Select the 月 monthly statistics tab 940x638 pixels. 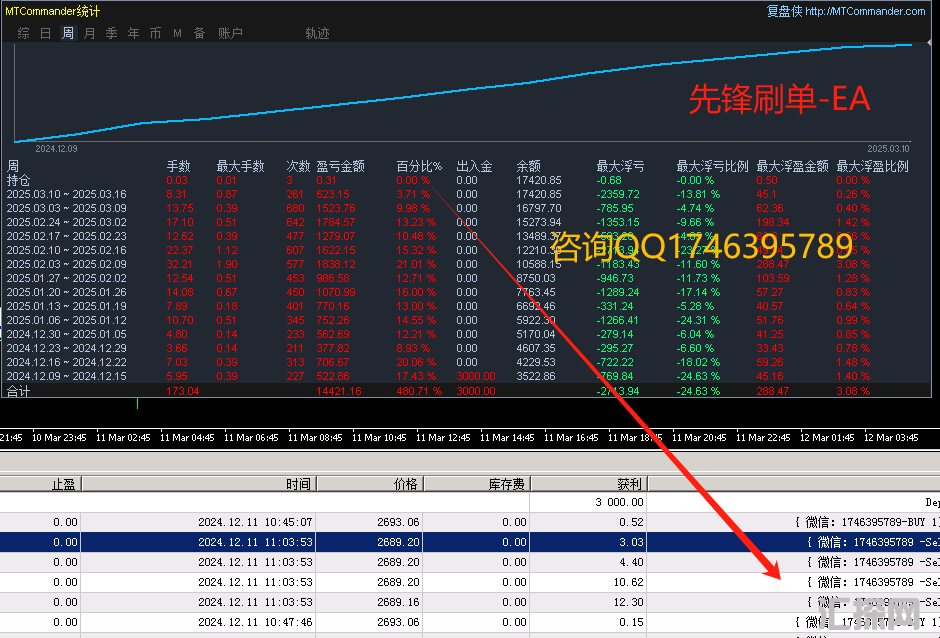point(89,33)
